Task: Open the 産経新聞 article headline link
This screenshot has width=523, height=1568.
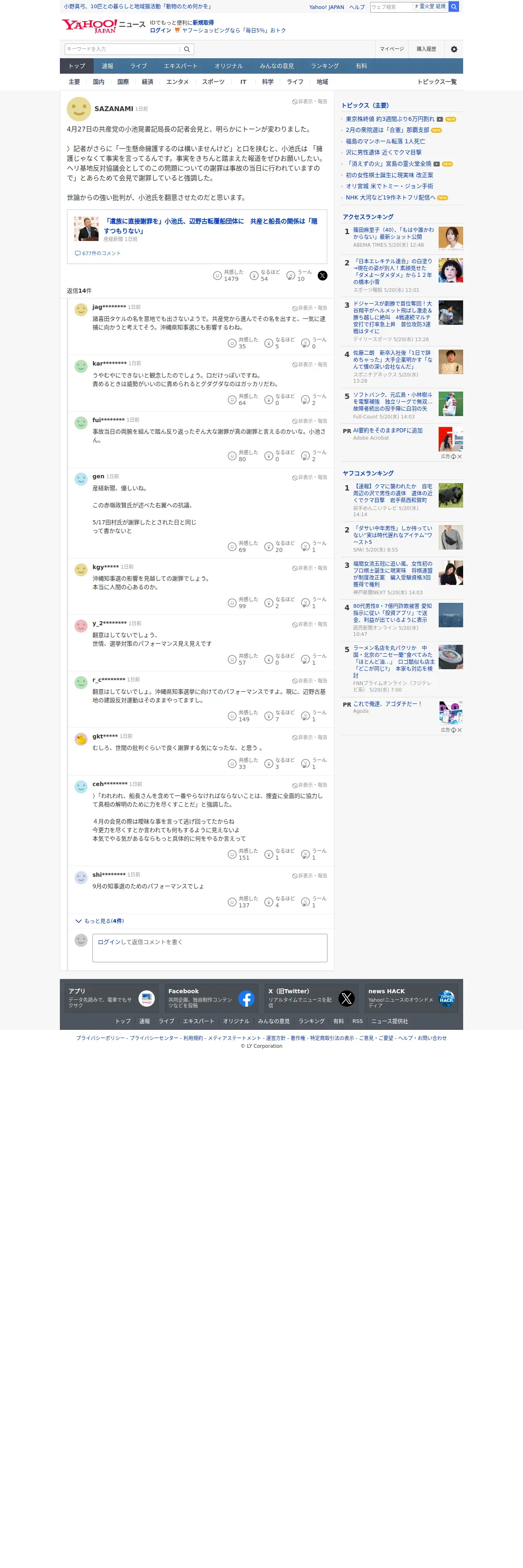Action: pyautogui.click(x=210, y=226)
